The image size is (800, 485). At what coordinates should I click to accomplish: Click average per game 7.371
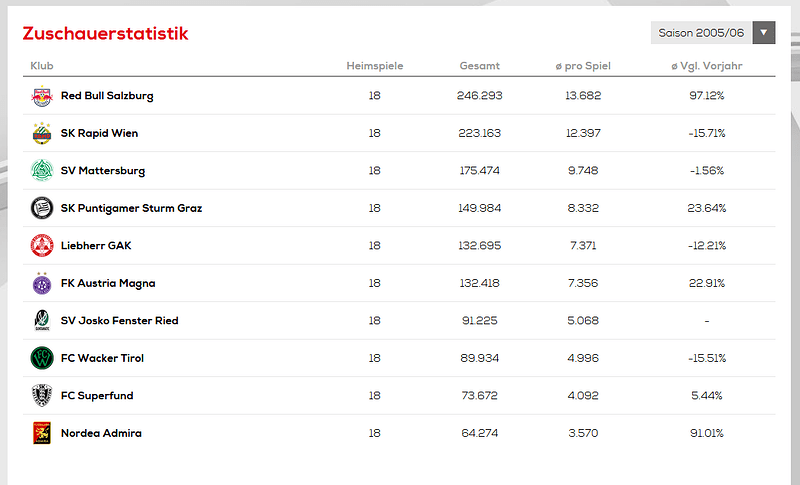(x=583, y=246)
